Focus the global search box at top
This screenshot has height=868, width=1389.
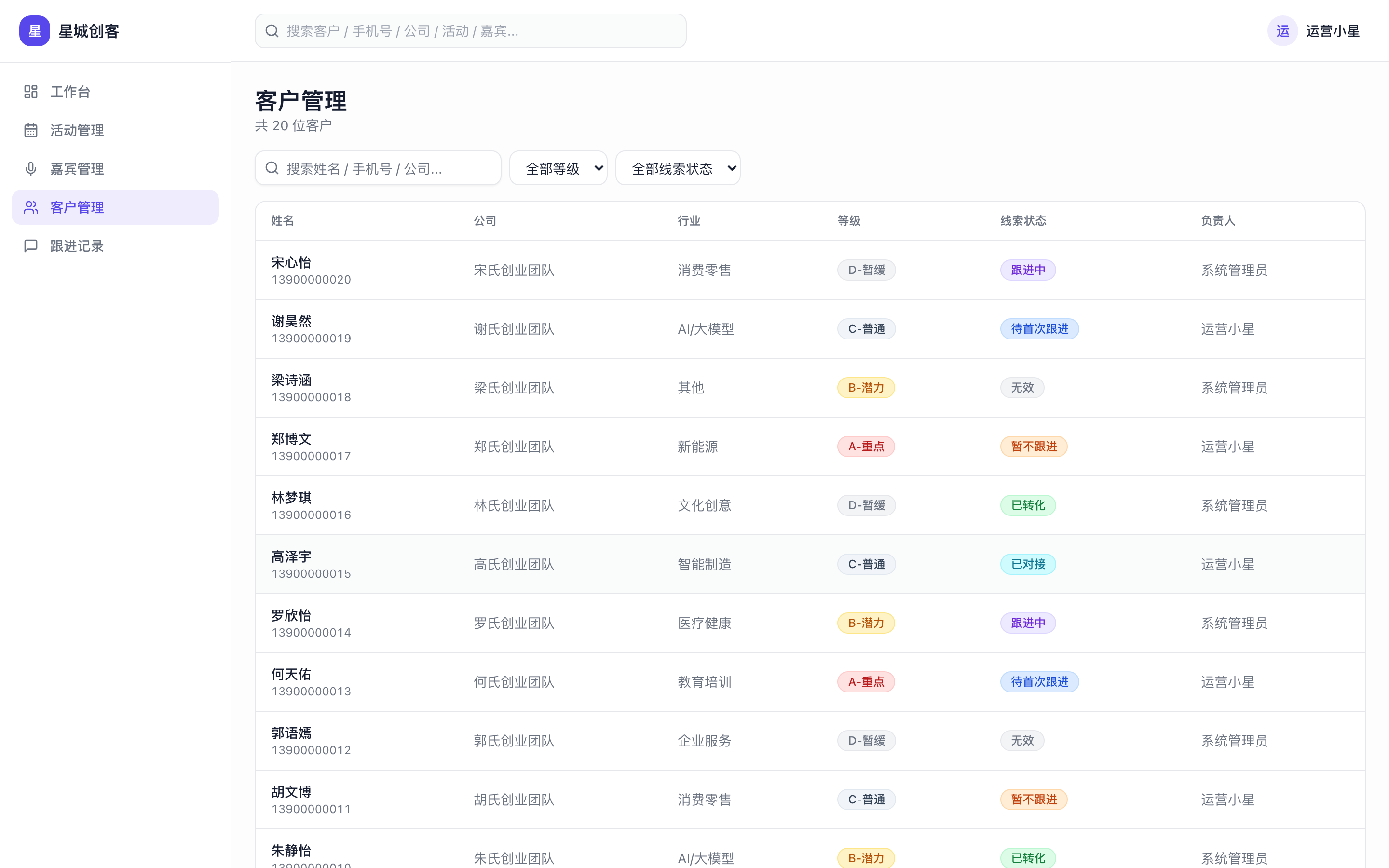[470, 31]
